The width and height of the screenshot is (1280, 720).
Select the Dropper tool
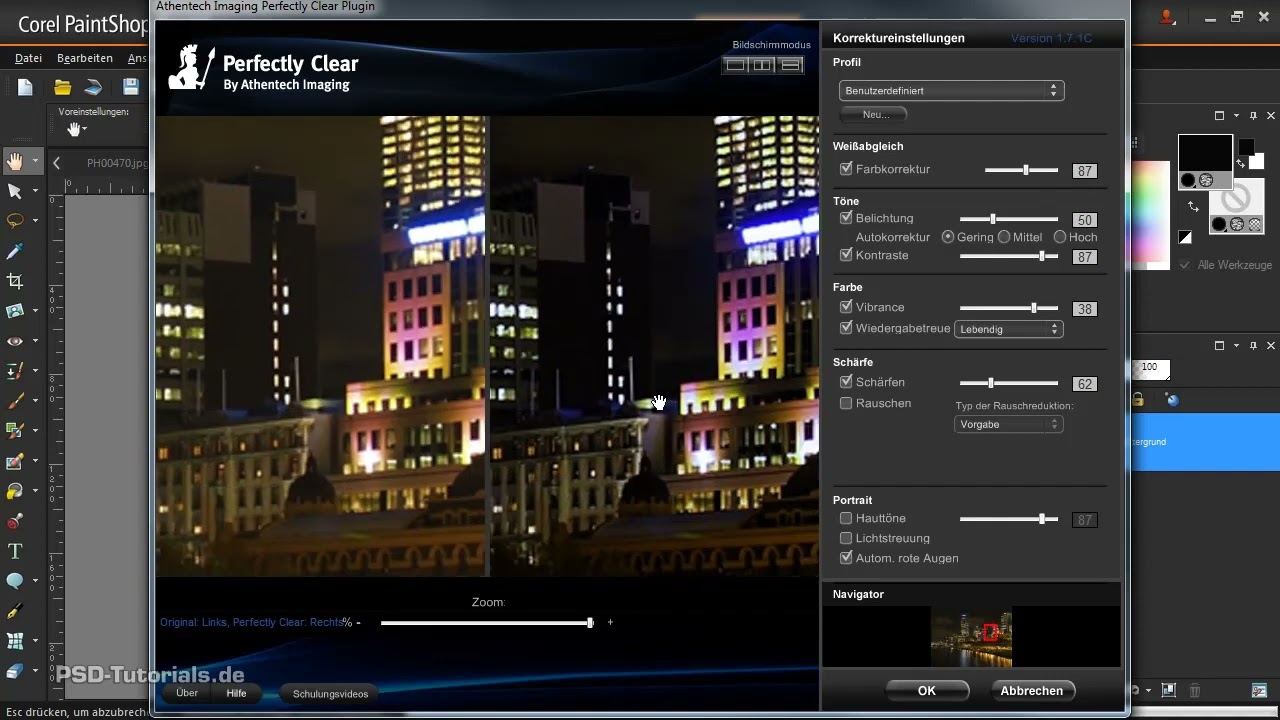[15, 251]
